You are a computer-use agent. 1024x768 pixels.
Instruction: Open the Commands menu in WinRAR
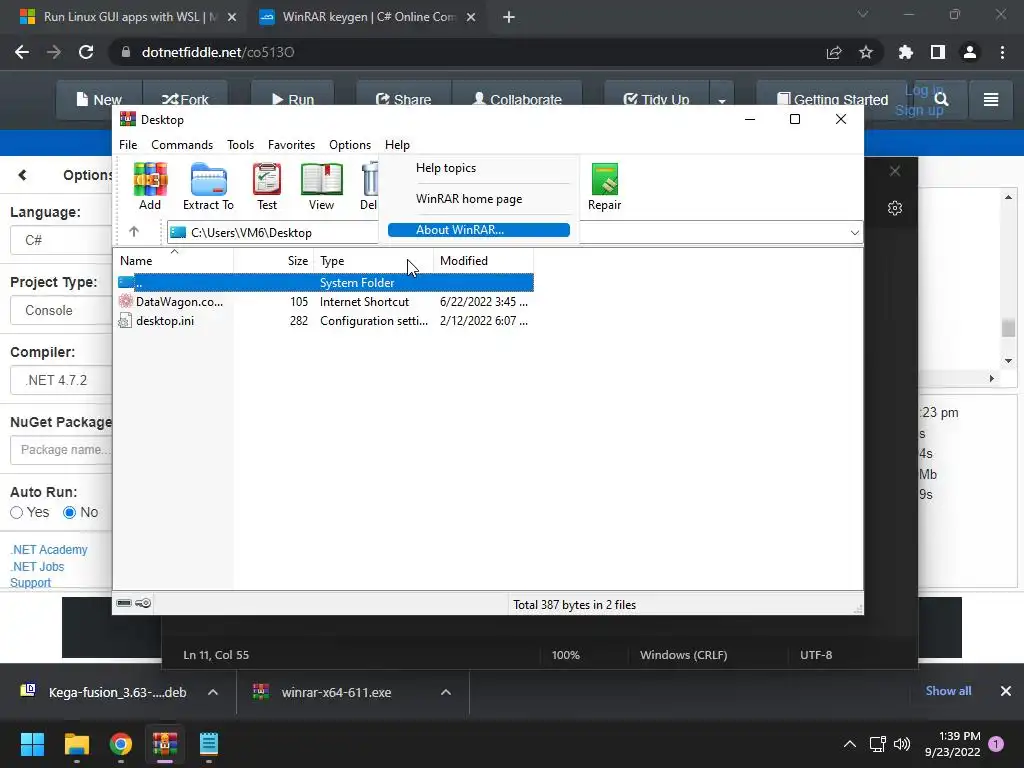click(182, 145)
